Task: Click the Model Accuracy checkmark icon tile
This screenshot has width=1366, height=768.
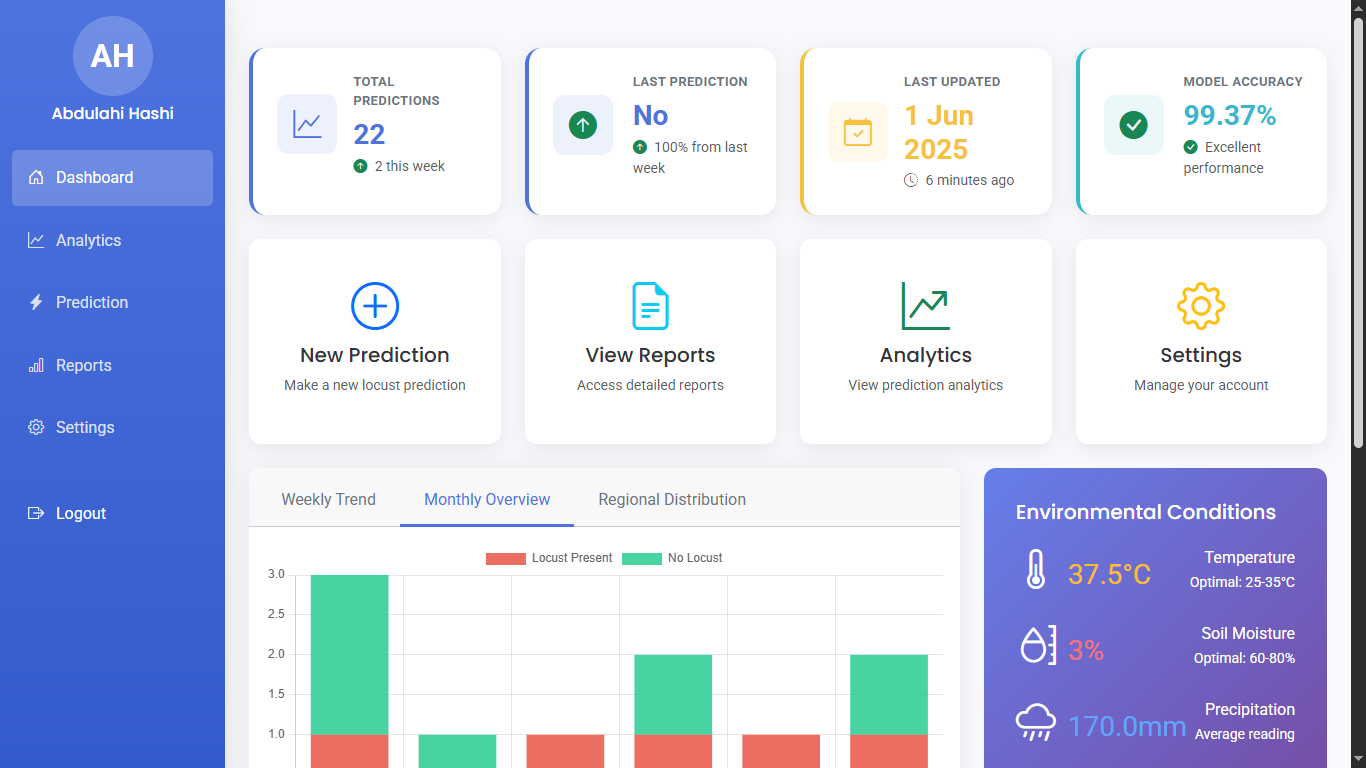Action: [1133, 125]
